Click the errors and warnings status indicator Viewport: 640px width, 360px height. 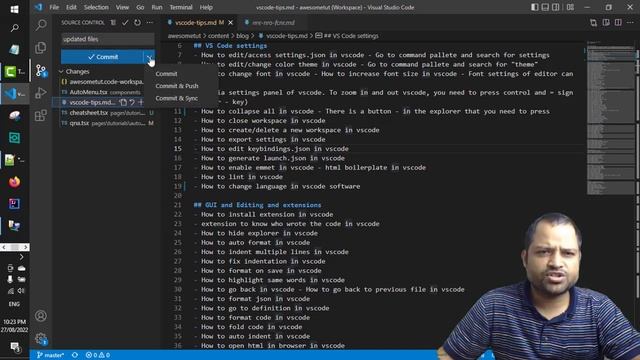[98, 355]
